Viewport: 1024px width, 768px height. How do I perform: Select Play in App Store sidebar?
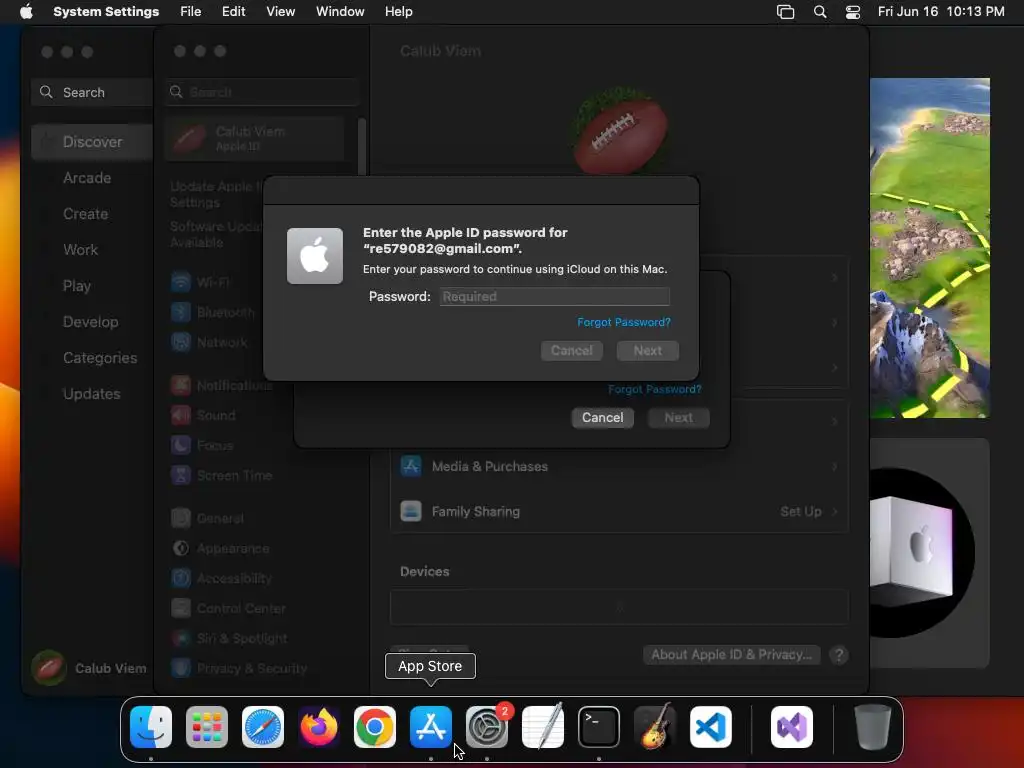point(76,285)
